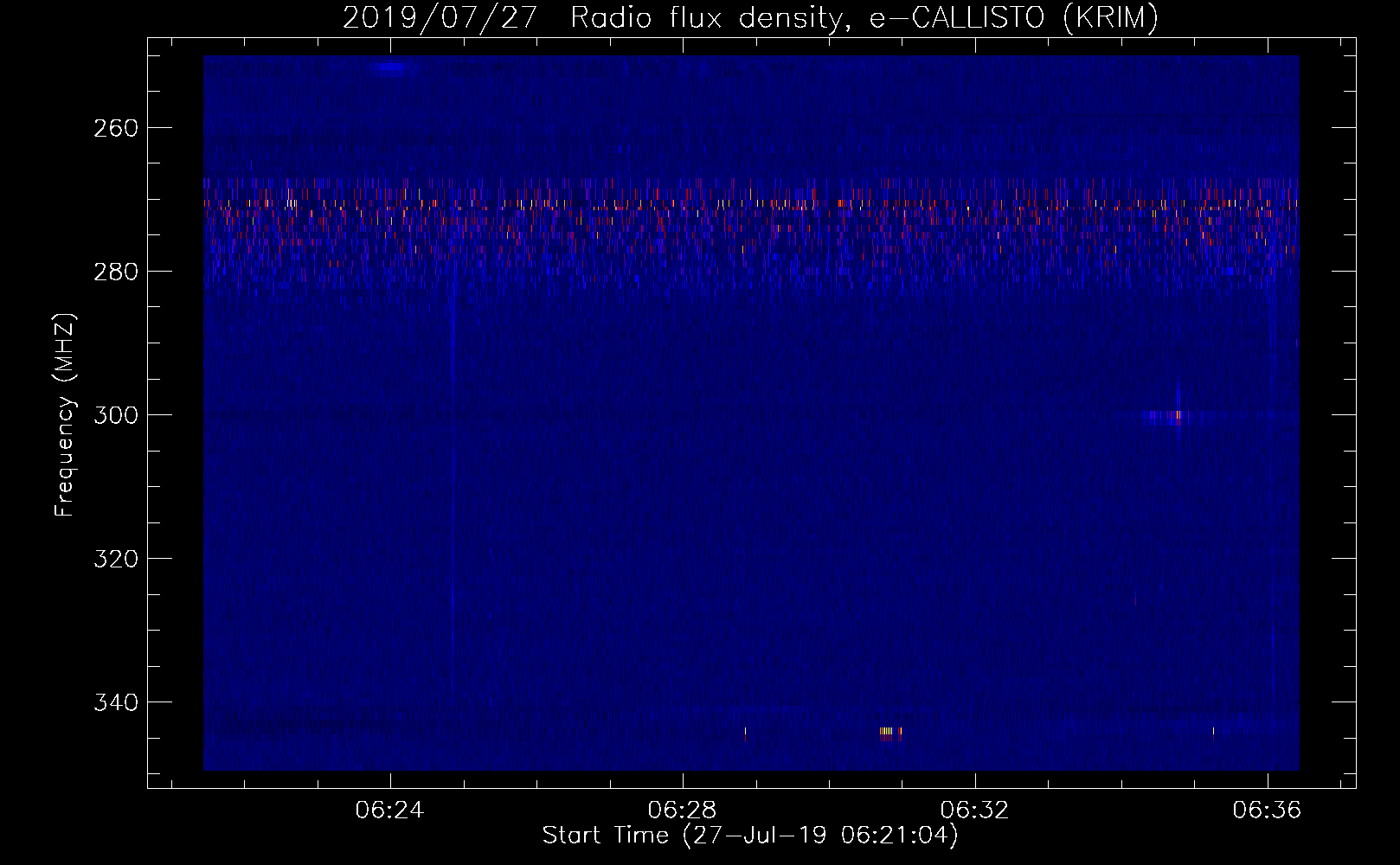Click the "Frequency (MHZ)" axis label

(65, 414)
